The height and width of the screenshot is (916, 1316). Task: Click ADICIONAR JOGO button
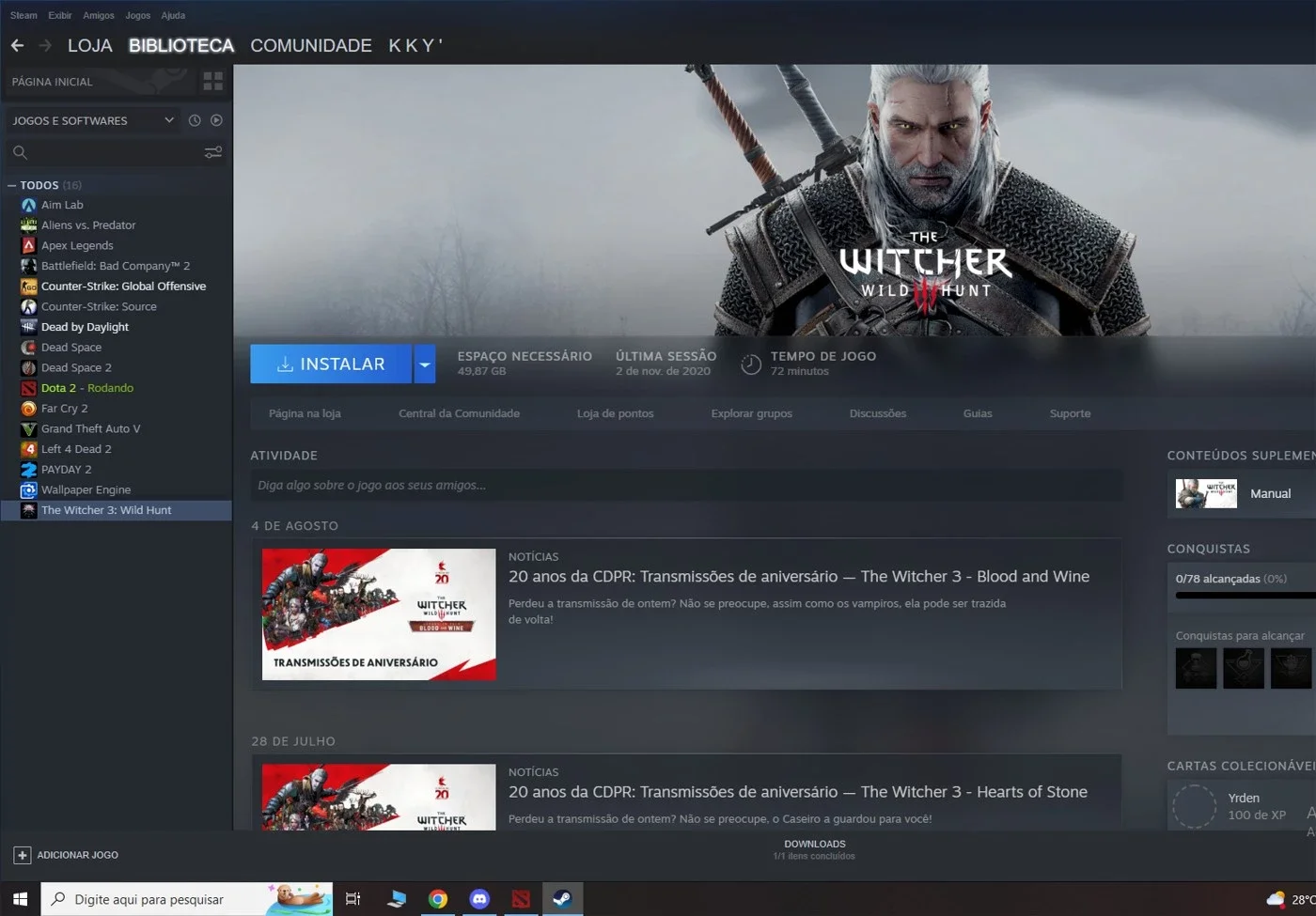(x=67, y=855)
